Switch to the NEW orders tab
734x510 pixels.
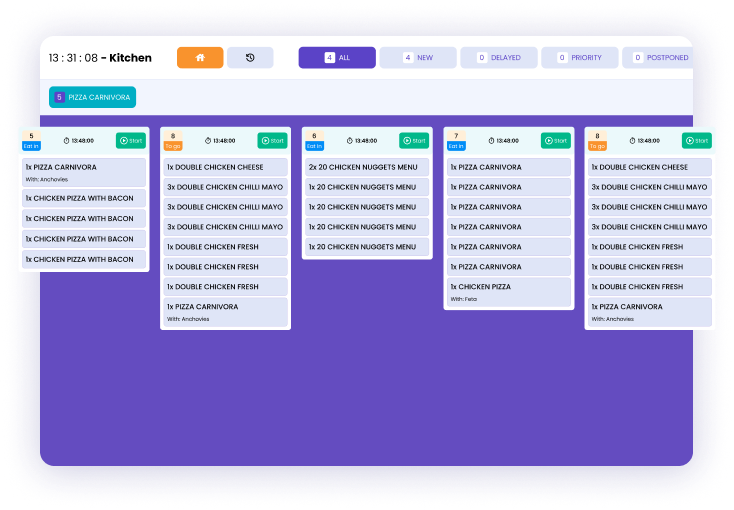pos(418,58)
